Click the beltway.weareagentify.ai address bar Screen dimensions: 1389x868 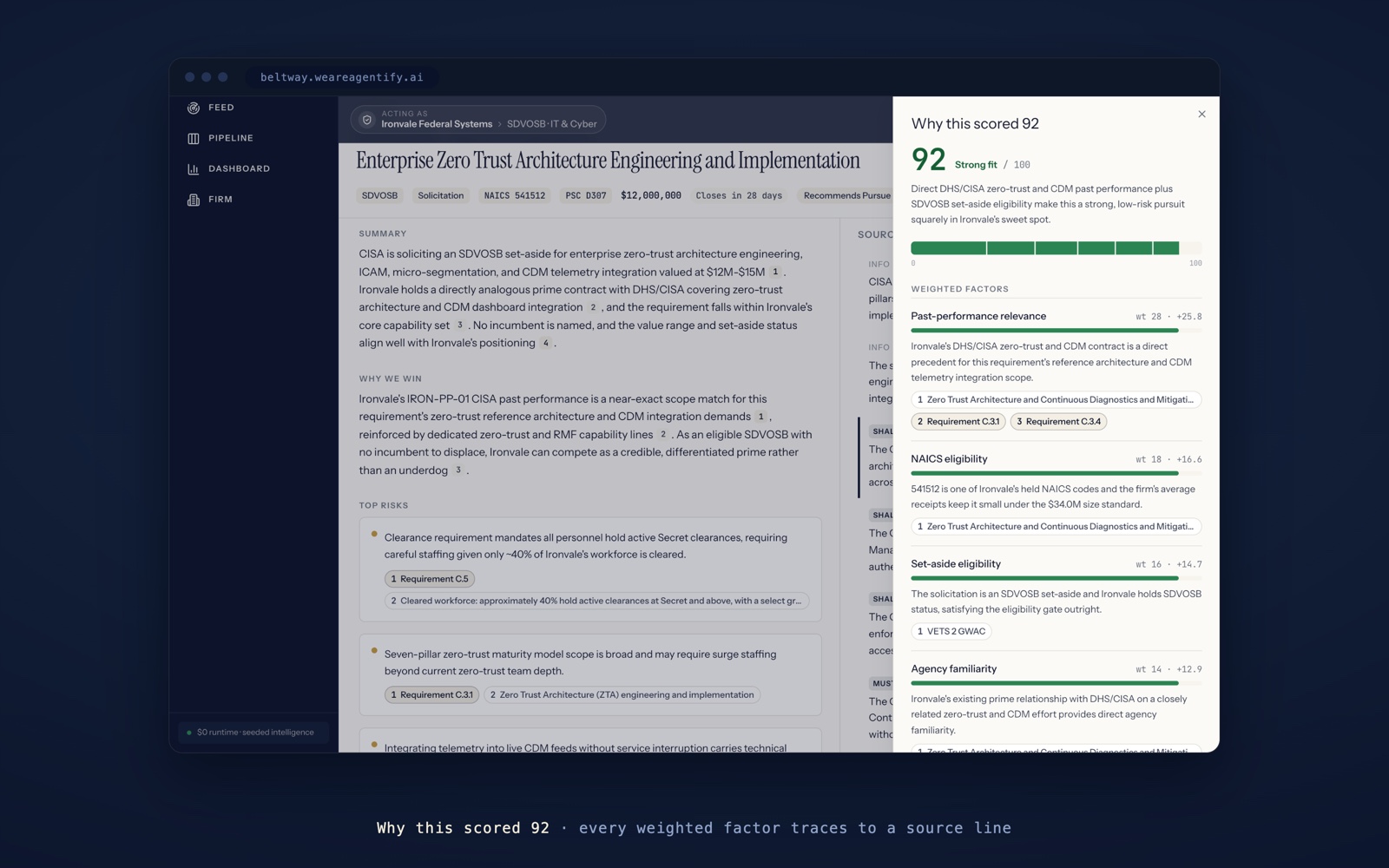342,77
